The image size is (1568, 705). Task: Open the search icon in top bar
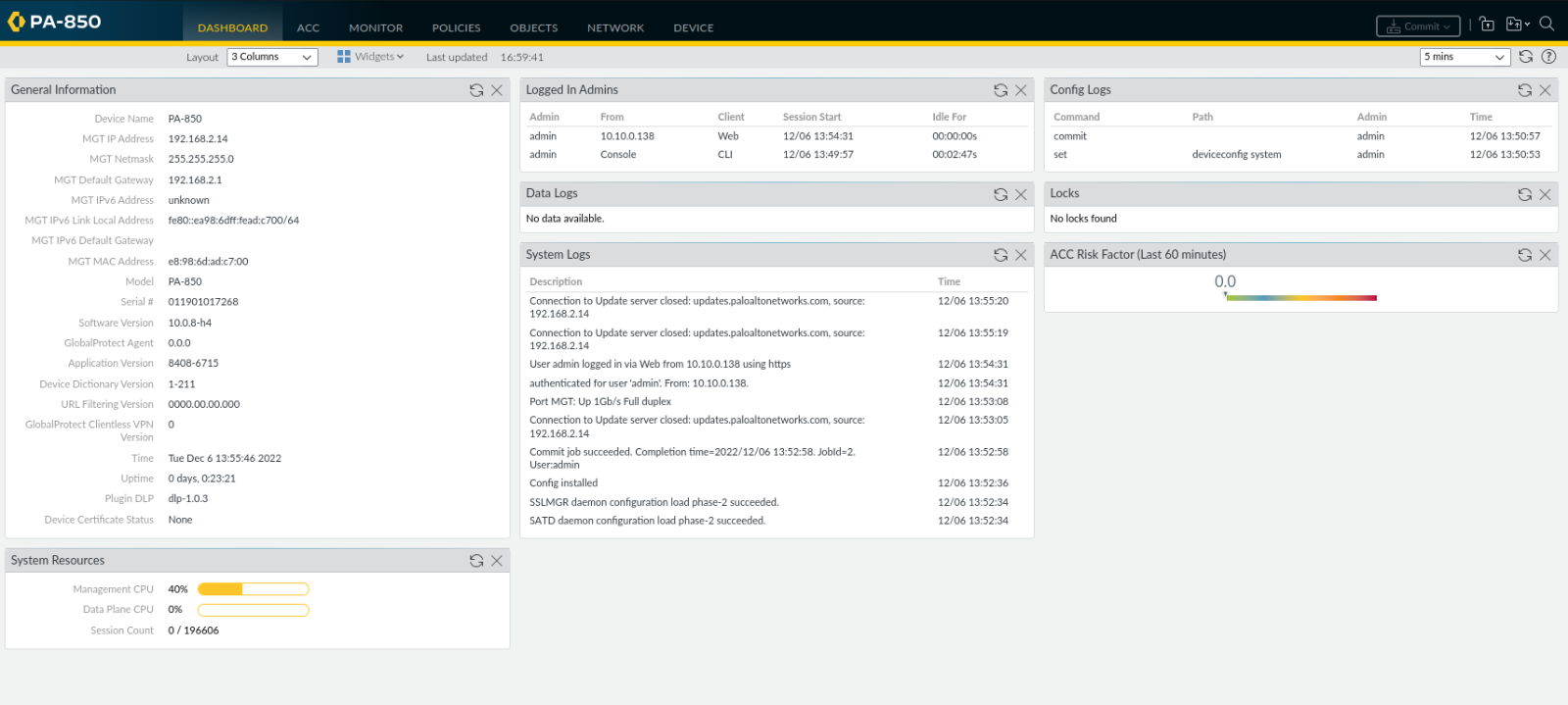click(1547, 25)
